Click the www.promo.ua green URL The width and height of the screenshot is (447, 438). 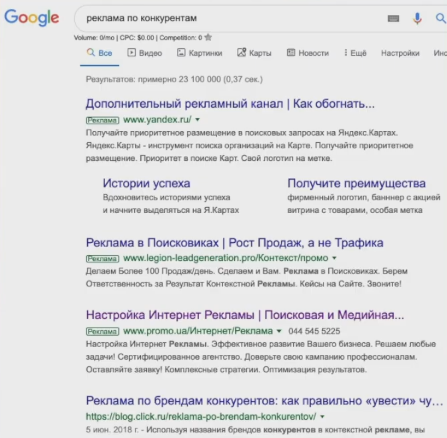(198, 331)
